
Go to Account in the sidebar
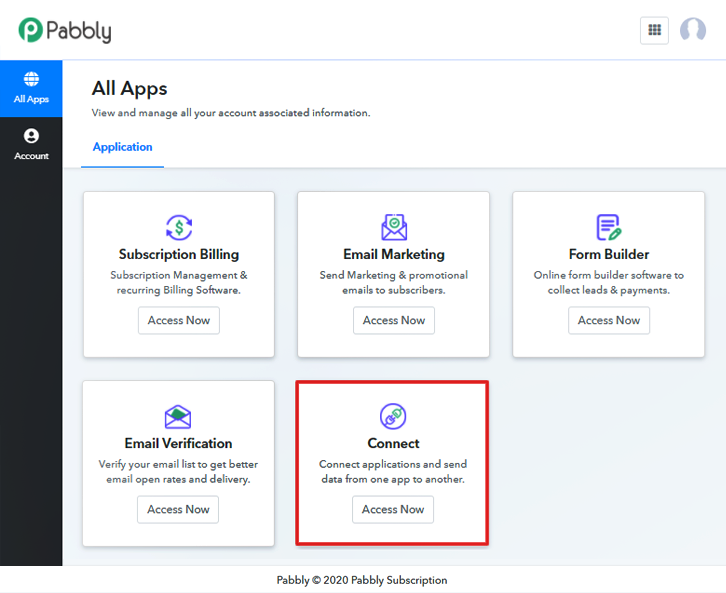click(x=31, y=145)
